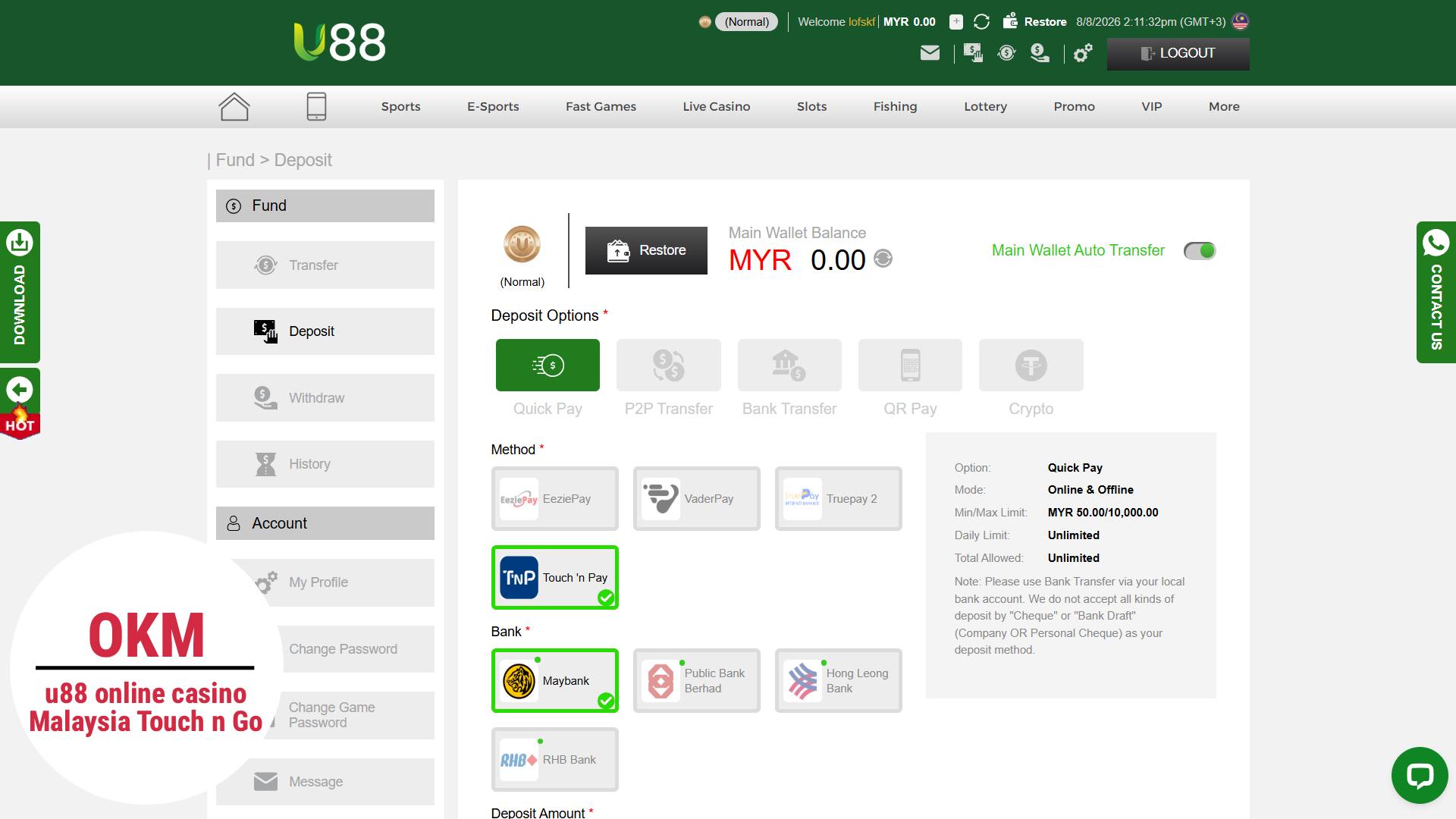
Task: Open the Live Casino menu
Action: [x=716, y=107]
